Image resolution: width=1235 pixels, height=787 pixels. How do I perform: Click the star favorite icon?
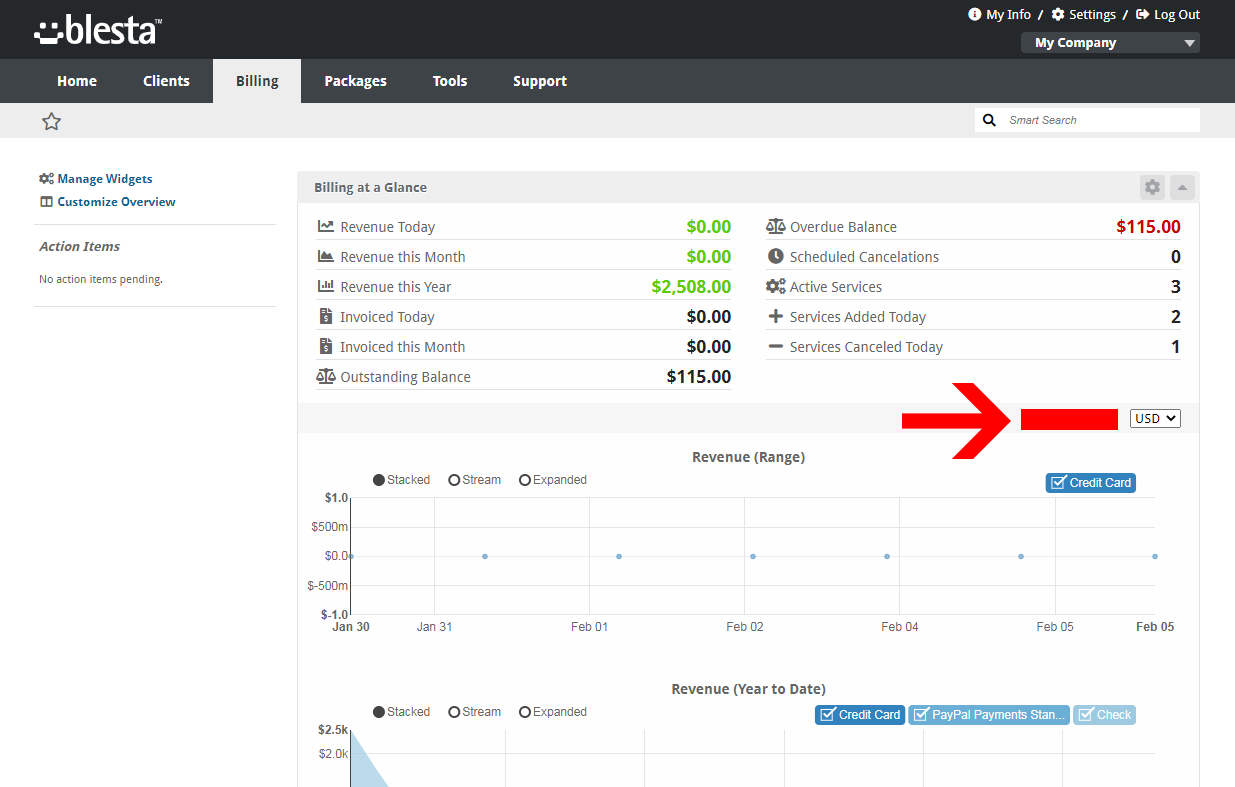point(52,121)
